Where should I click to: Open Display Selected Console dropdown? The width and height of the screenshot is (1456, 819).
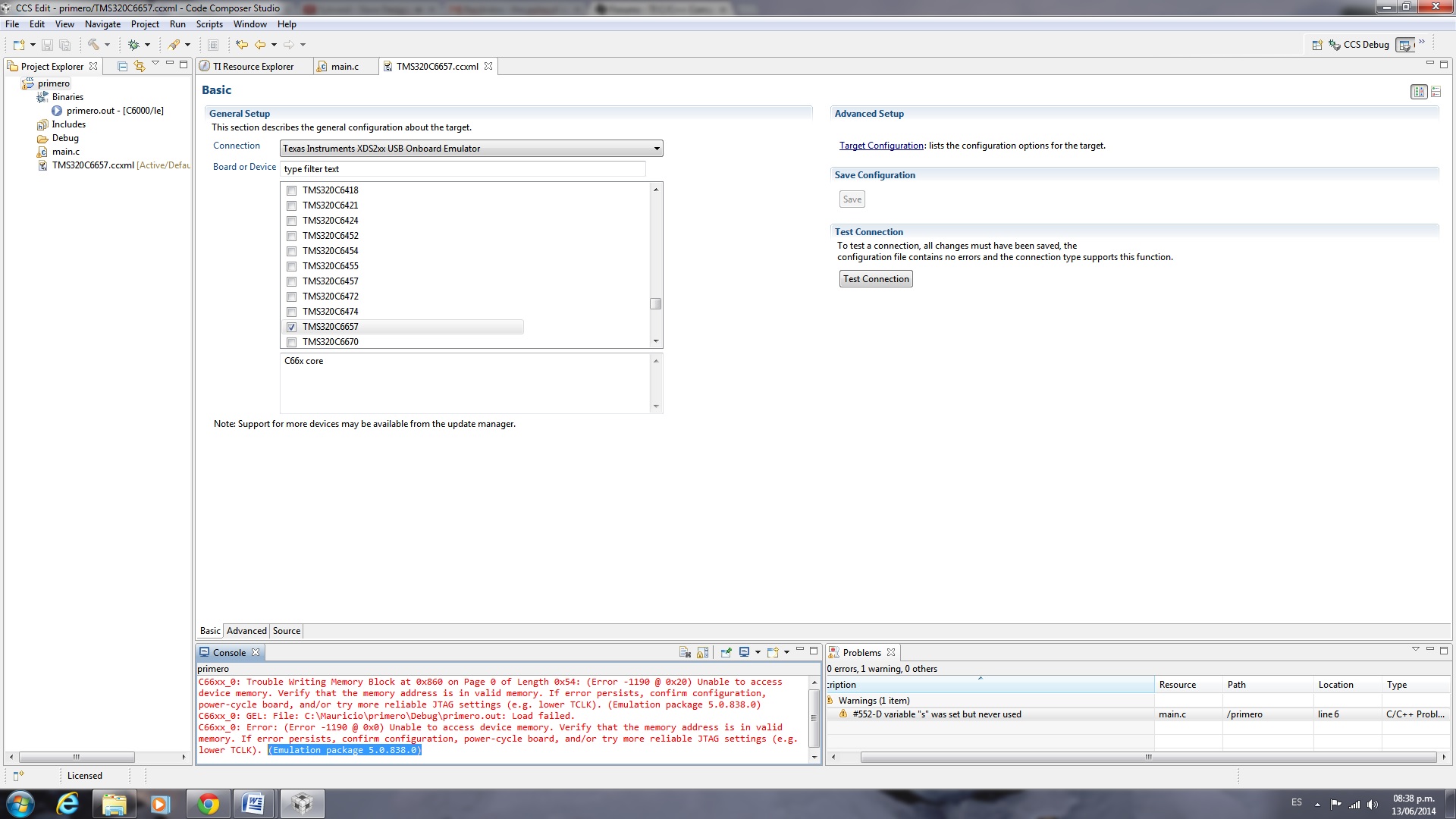pos(758,652)
